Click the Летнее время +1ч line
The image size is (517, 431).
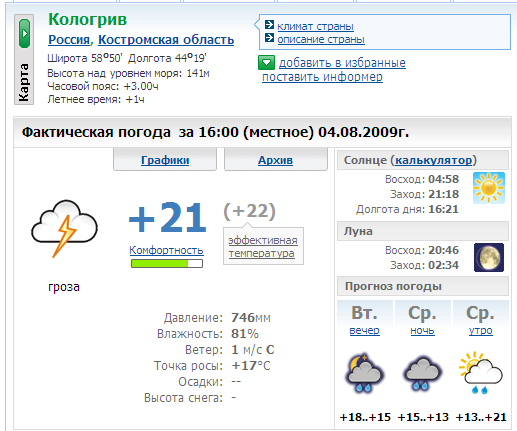pos(96,99)
